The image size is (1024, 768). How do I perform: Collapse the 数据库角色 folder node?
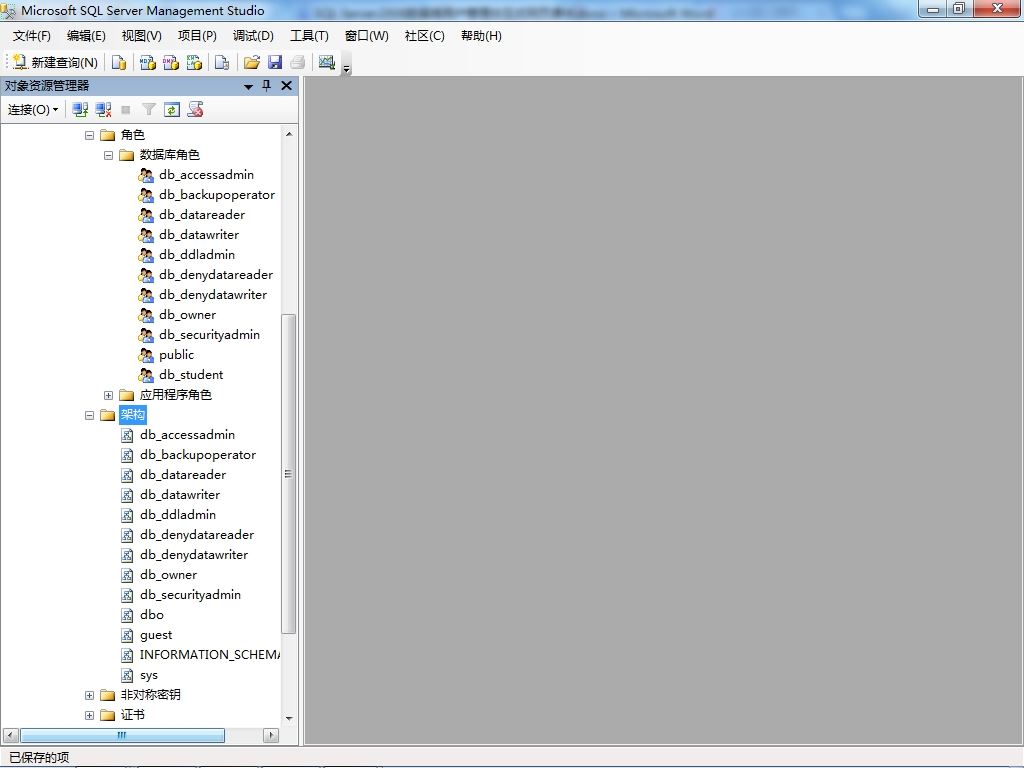pyautogui.click(x=108, y=155)
